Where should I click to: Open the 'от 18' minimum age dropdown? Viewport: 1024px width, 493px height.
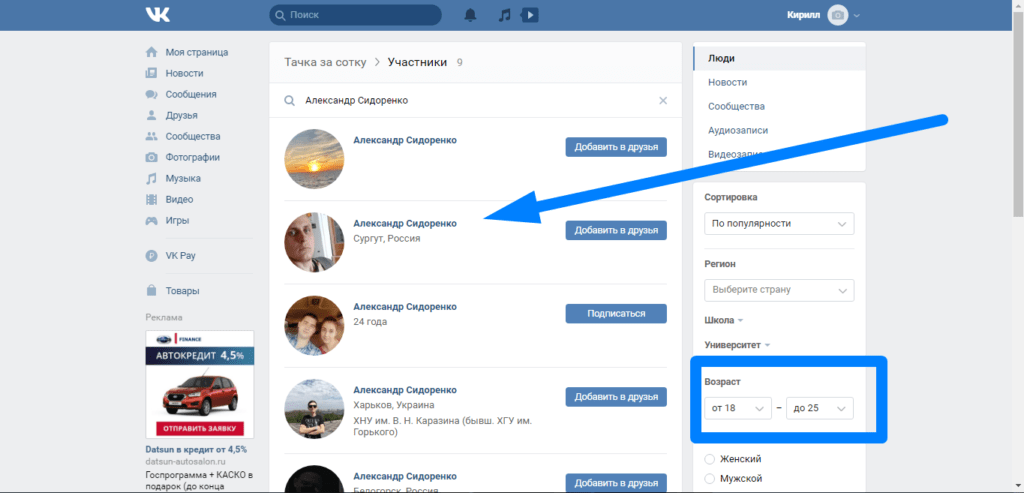pyautogui.click(x=737, y=408)
